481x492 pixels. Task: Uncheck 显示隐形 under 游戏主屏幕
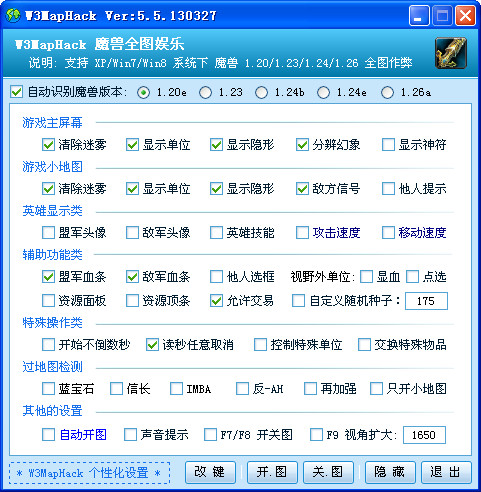point(216,145)
